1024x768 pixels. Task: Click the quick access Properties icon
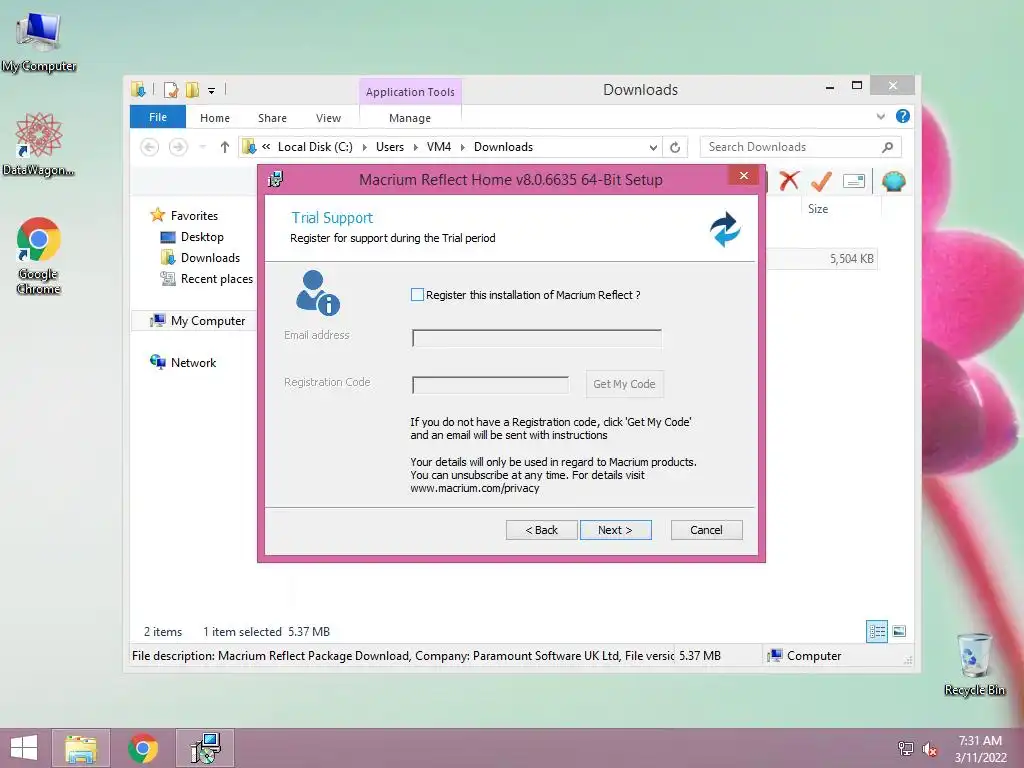[x=171, y=90]
